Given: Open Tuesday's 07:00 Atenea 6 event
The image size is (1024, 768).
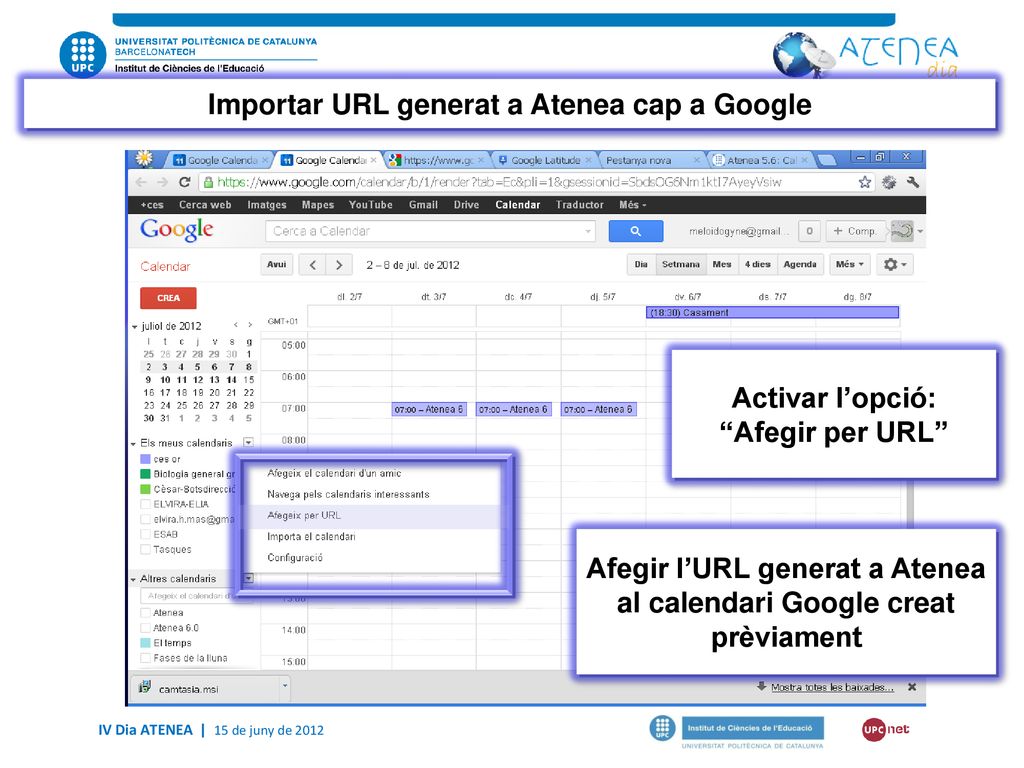Looking at the screenshot, I should click(429, 409).
